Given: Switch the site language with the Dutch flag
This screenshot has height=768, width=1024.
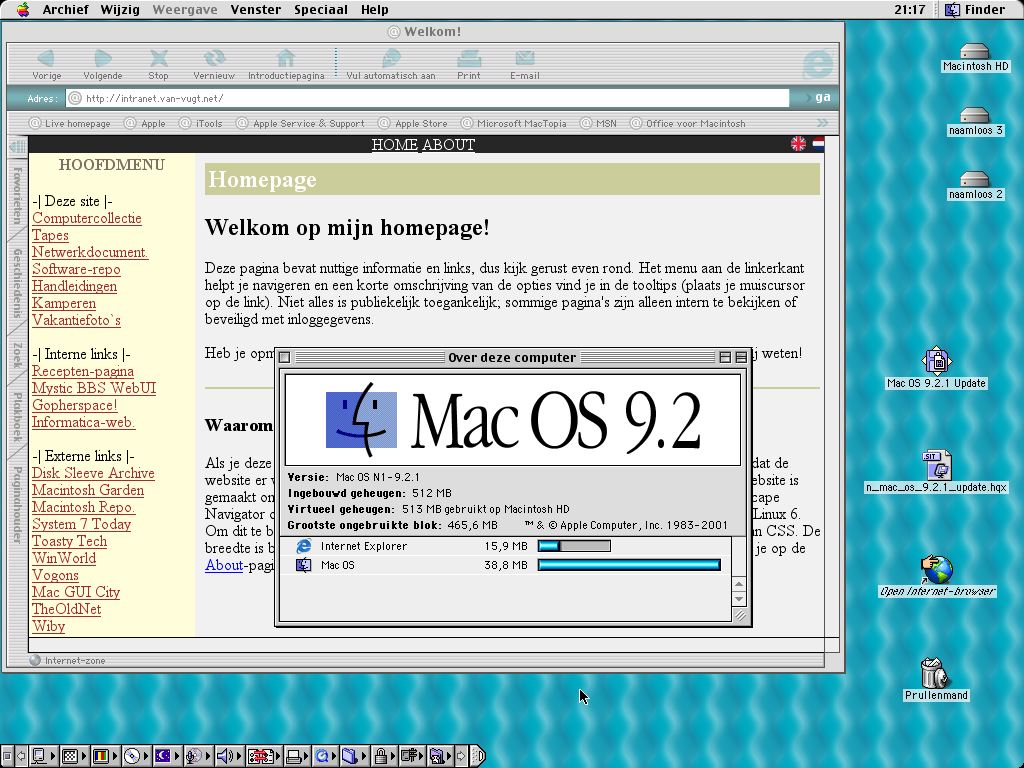Looking at the screenshot, I should pyautogui.click(x=817, y=144).
